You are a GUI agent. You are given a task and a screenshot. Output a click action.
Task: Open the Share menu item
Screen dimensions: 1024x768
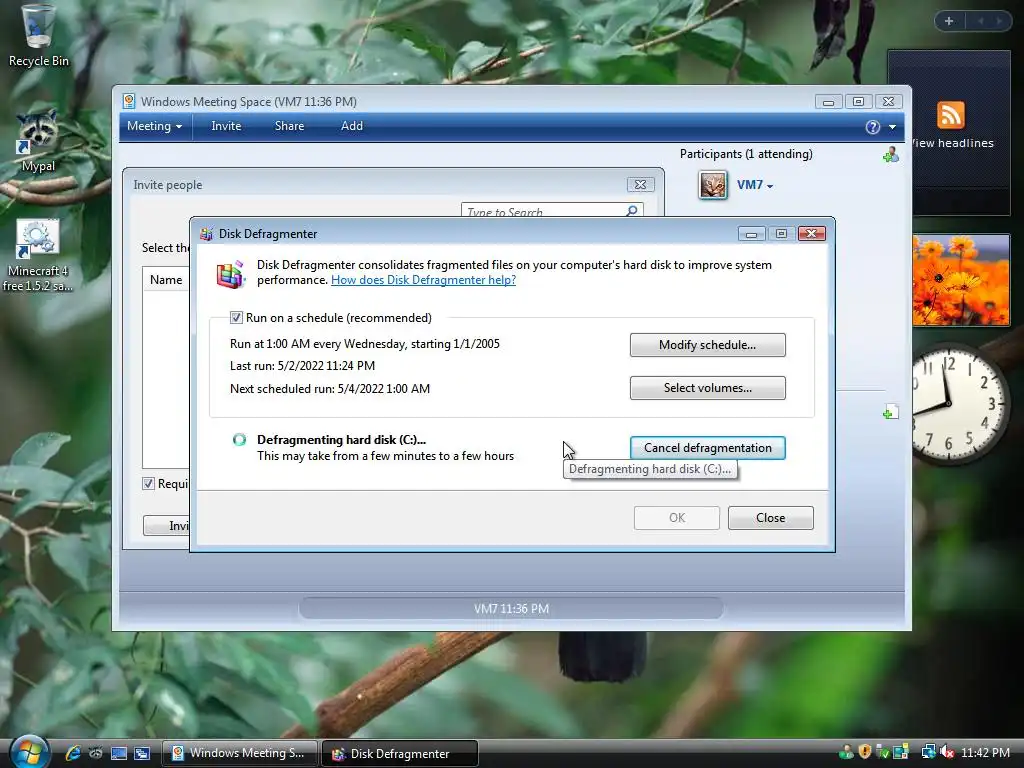point(289,126)
